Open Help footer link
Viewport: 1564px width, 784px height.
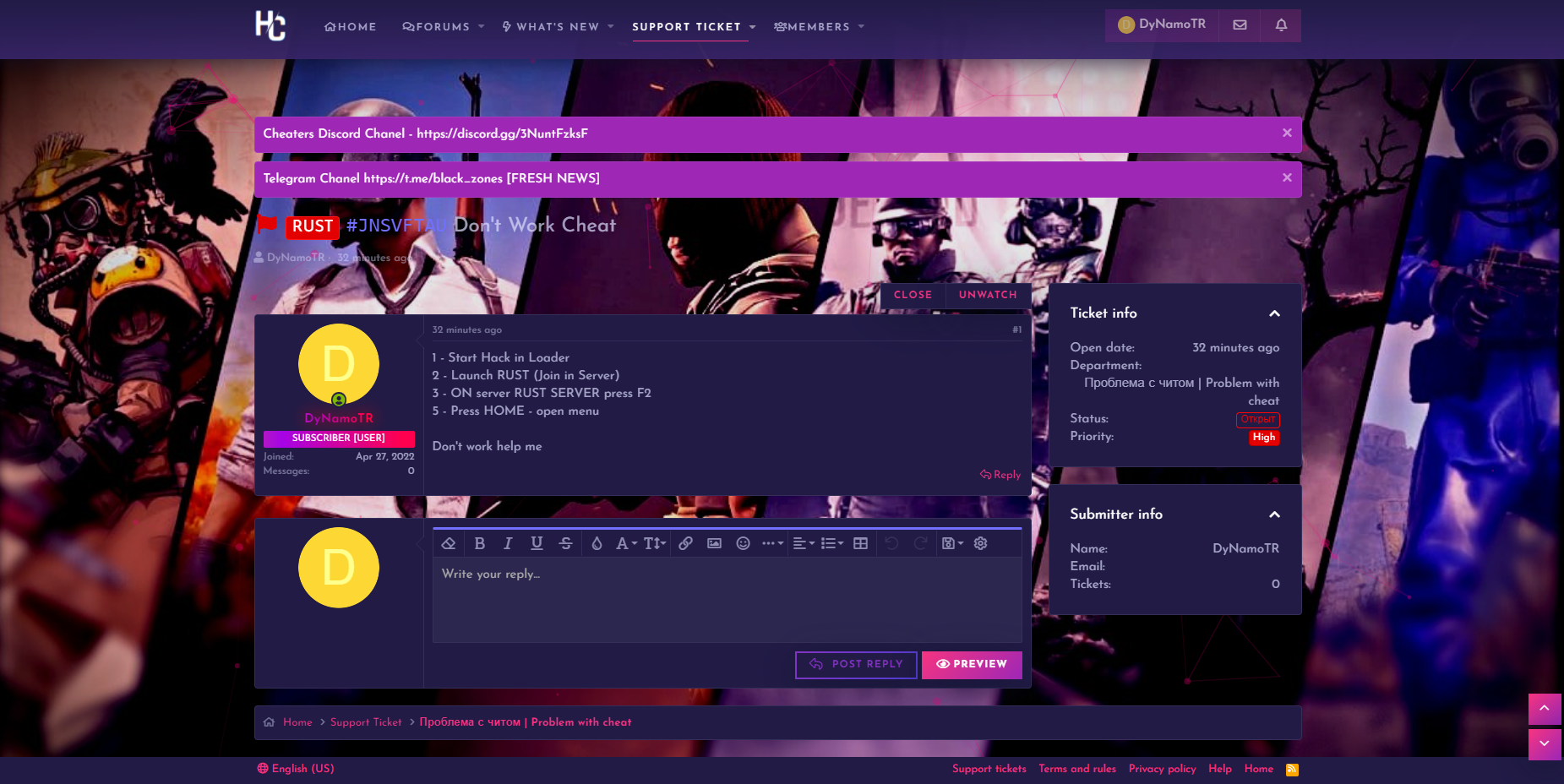[x=1220, y=769]
